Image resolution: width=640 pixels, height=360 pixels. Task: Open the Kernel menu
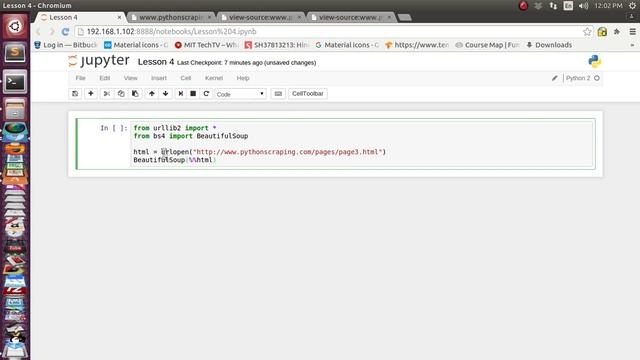214,78
